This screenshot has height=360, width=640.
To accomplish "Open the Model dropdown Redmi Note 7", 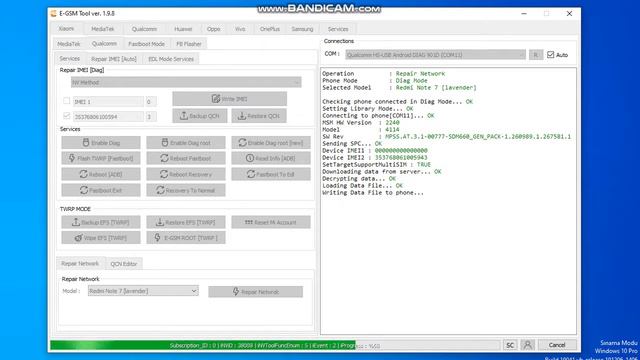I will tap(143, 291).
